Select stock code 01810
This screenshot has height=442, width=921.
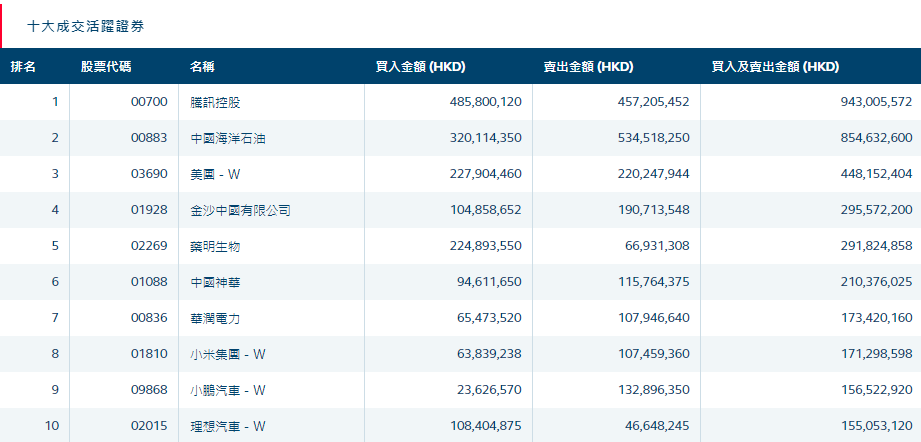(x=149, y=353)
